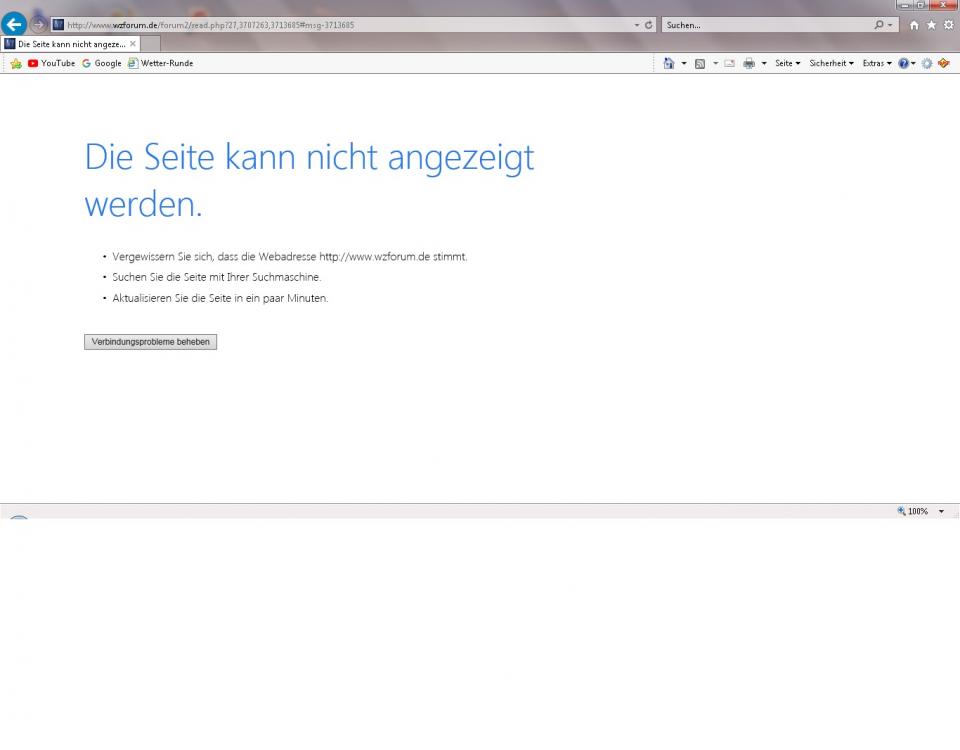Expand the Seite dropdown menu

click(x=787, y=63)
